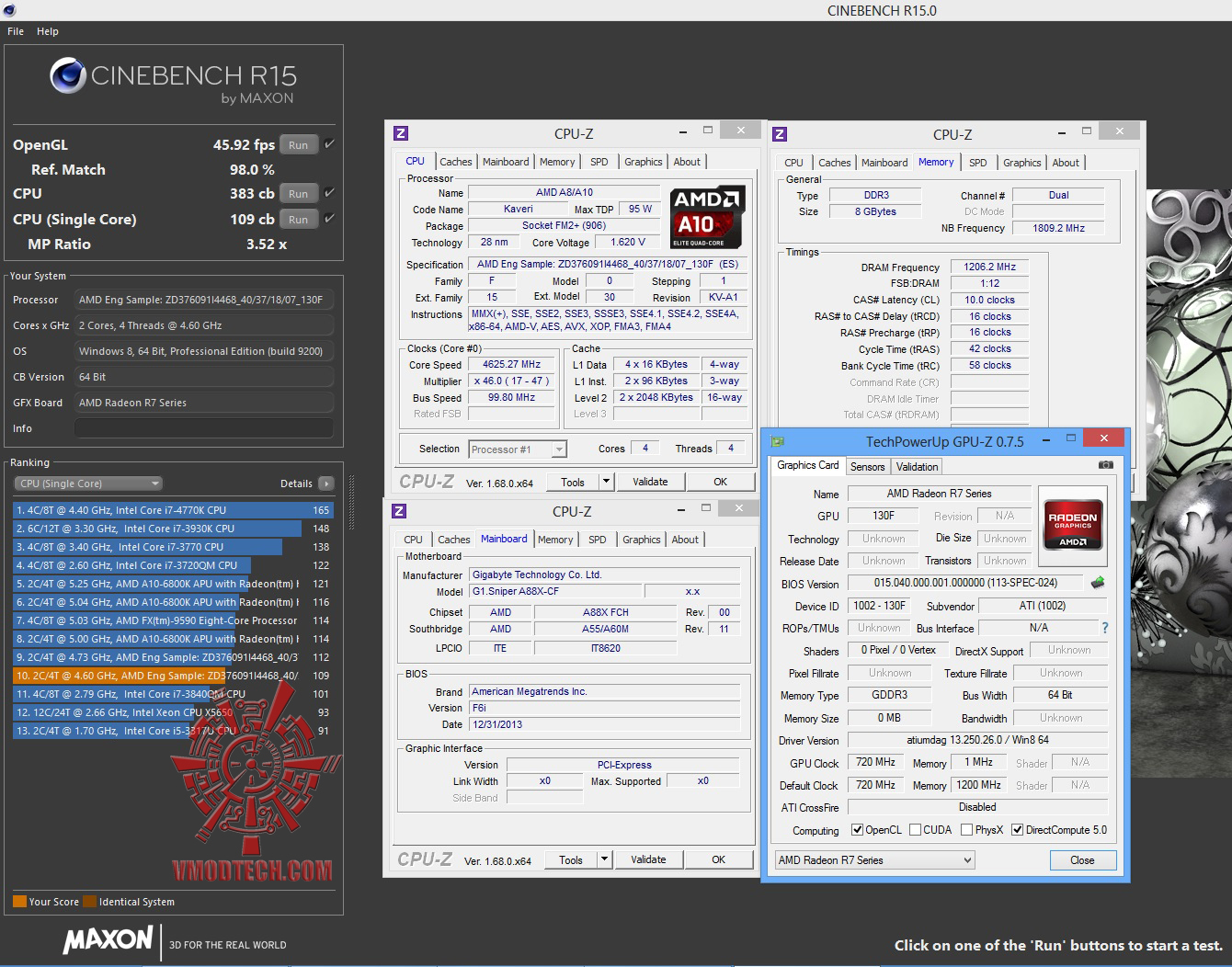The height and width of the screenshot is (967, 1232).
Task: Open the CPU (Single Core) ranking dropdown
Action: coord(88,483)
